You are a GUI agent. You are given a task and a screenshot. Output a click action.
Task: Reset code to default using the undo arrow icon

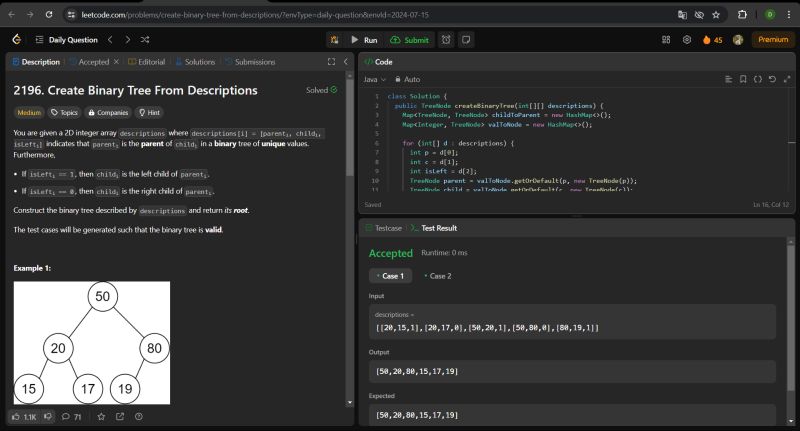(x=771, y=79)
